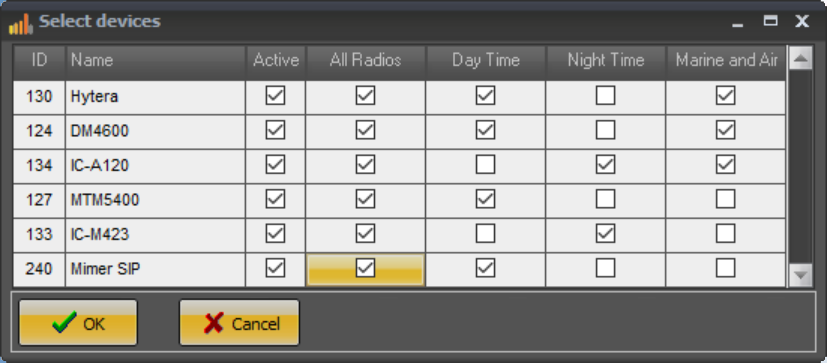Image resolution: width=827 pixels, height=363 pixels.
Task: Click the green checkmark on OK
Action: tap(64, 322)
